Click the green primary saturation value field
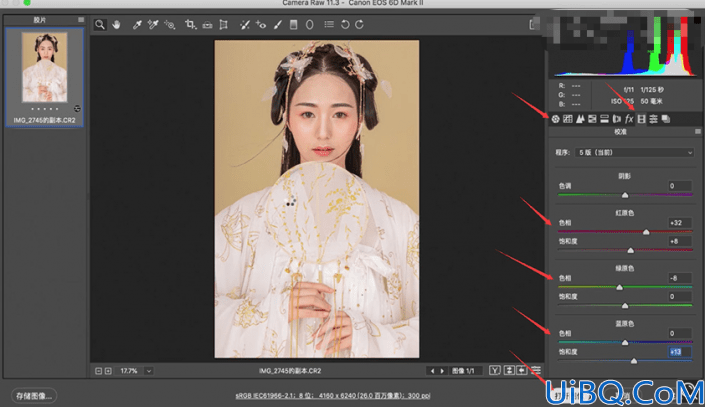705x407 pixels. click(680, 296)
